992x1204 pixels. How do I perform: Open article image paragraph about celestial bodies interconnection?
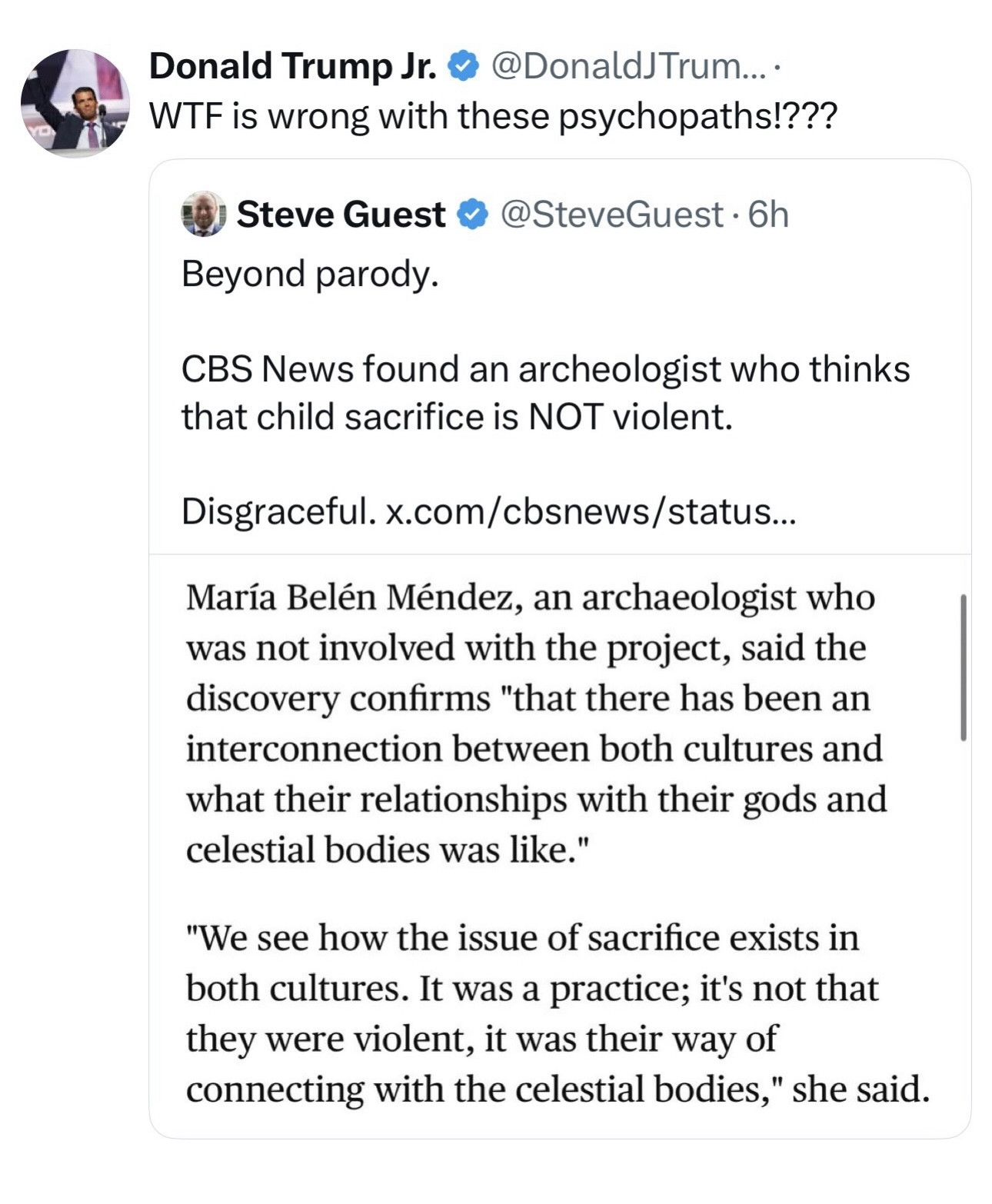coord(535,723)
